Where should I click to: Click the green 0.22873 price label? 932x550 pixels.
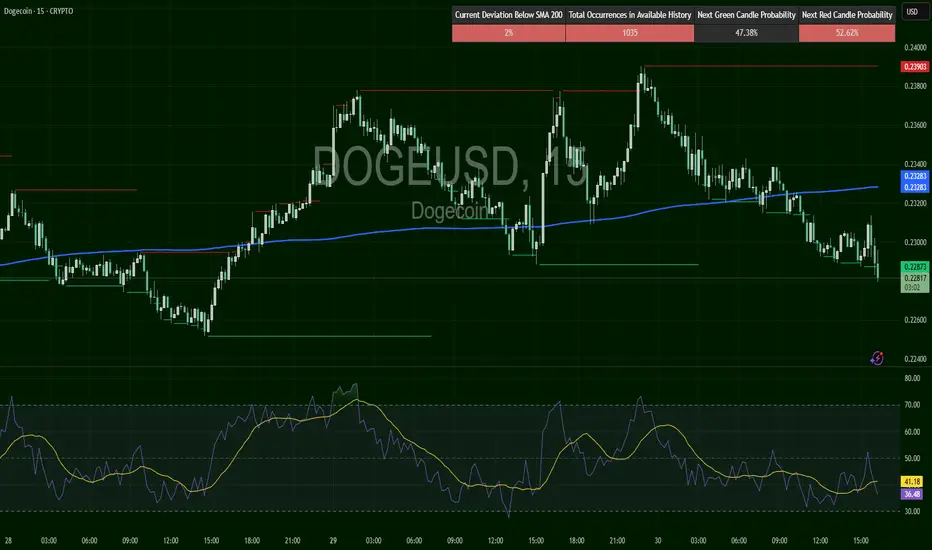[915, 267]
